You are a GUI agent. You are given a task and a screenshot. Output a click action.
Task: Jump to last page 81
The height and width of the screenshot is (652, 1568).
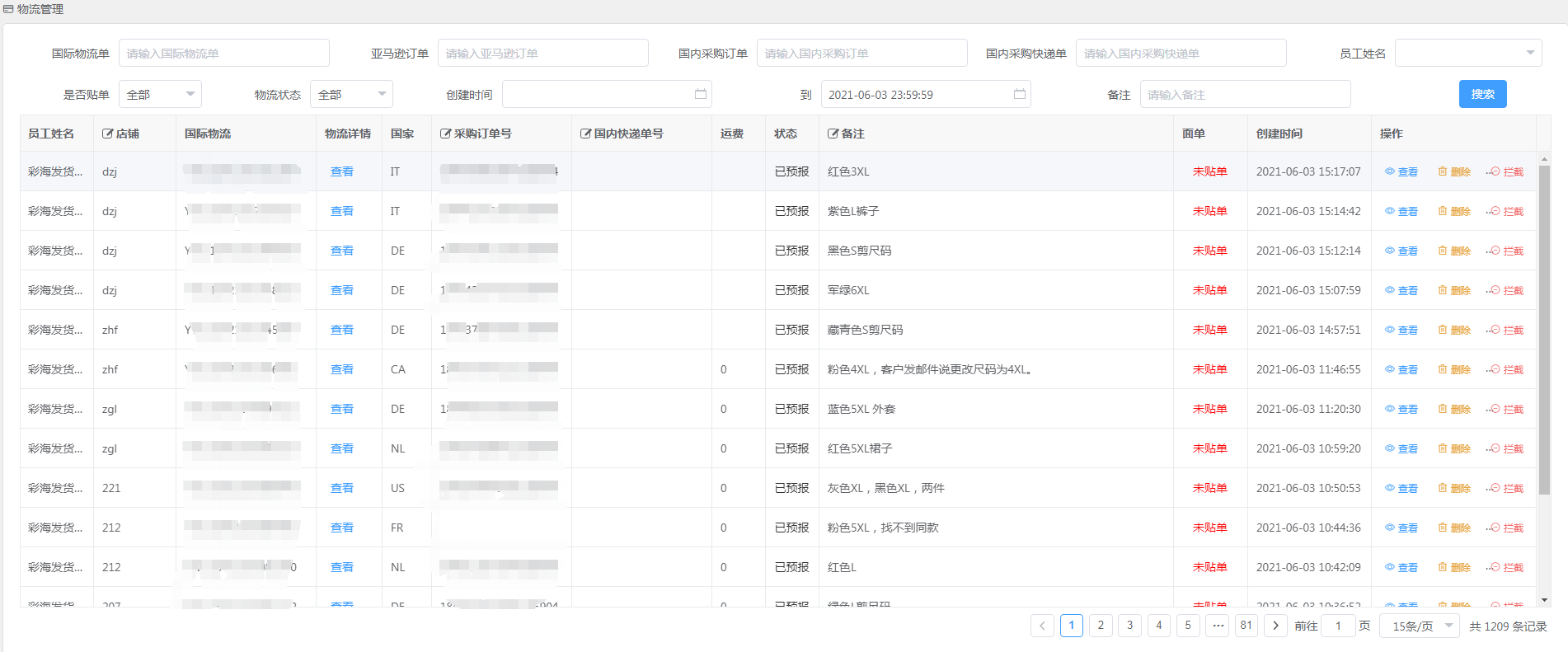point(1246,626)
